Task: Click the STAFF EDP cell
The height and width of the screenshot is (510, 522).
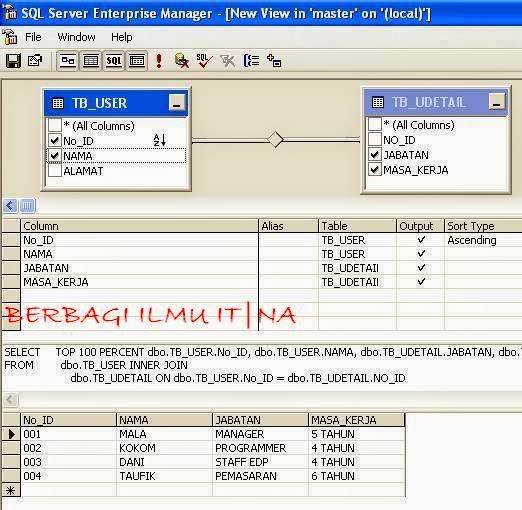Action: (260, 462)
